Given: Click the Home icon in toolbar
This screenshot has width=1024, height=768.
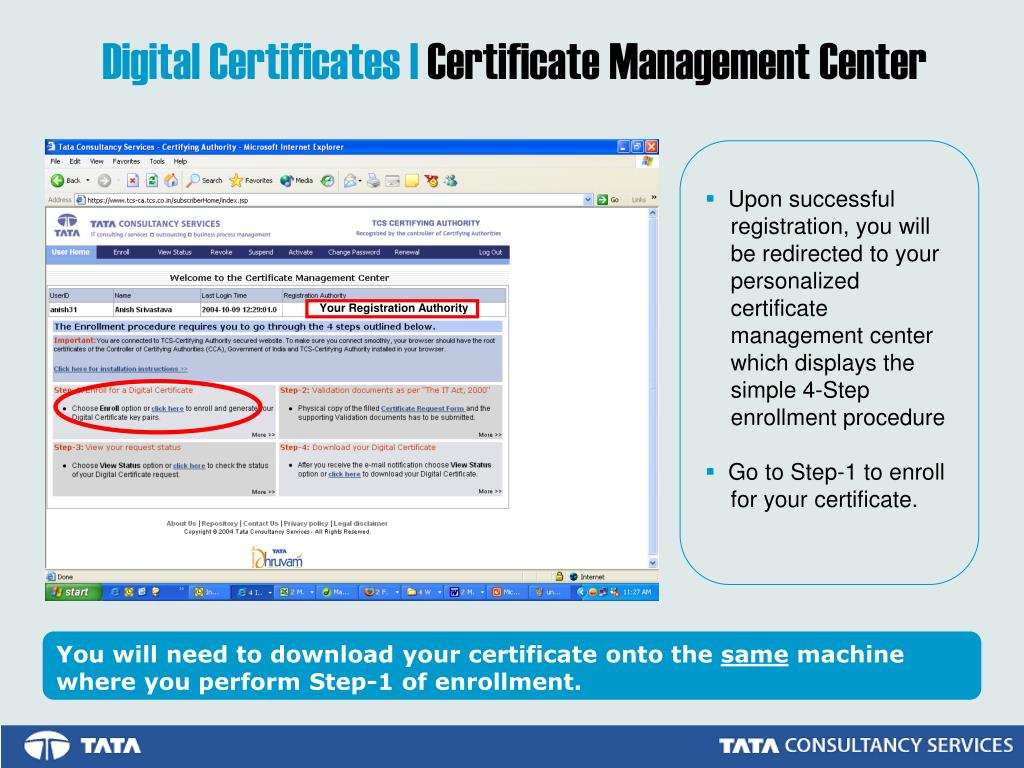Looking at the screenshot, I should pyautogui.click(x=171, y=180).
